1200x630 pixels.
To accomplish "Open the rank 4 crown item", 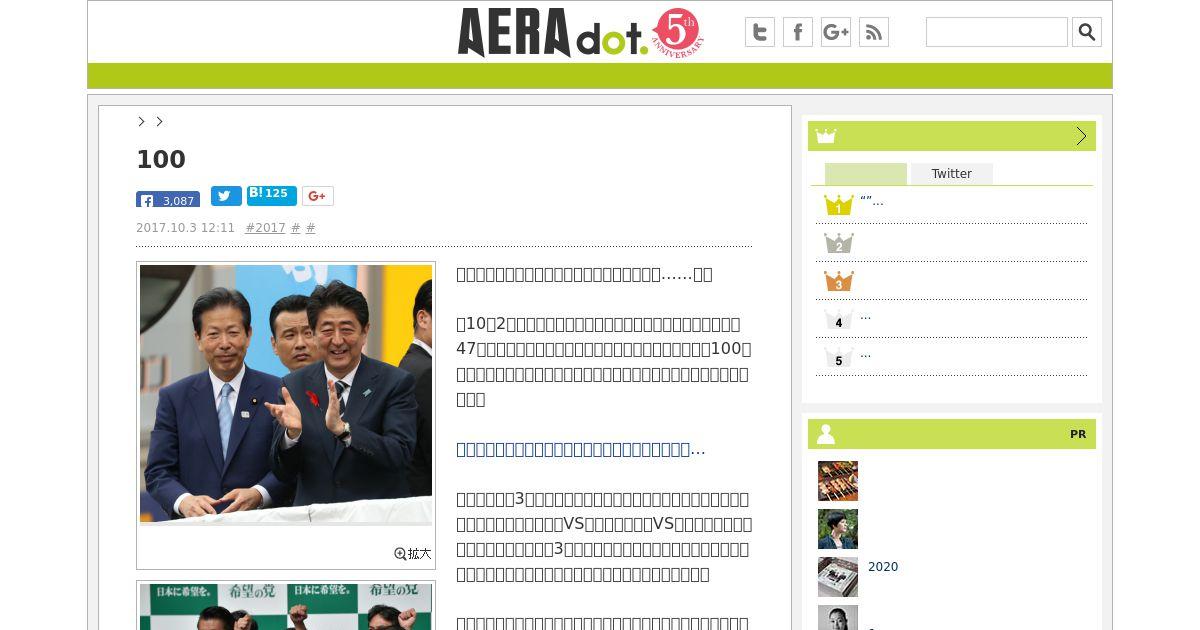I will 838,319.
